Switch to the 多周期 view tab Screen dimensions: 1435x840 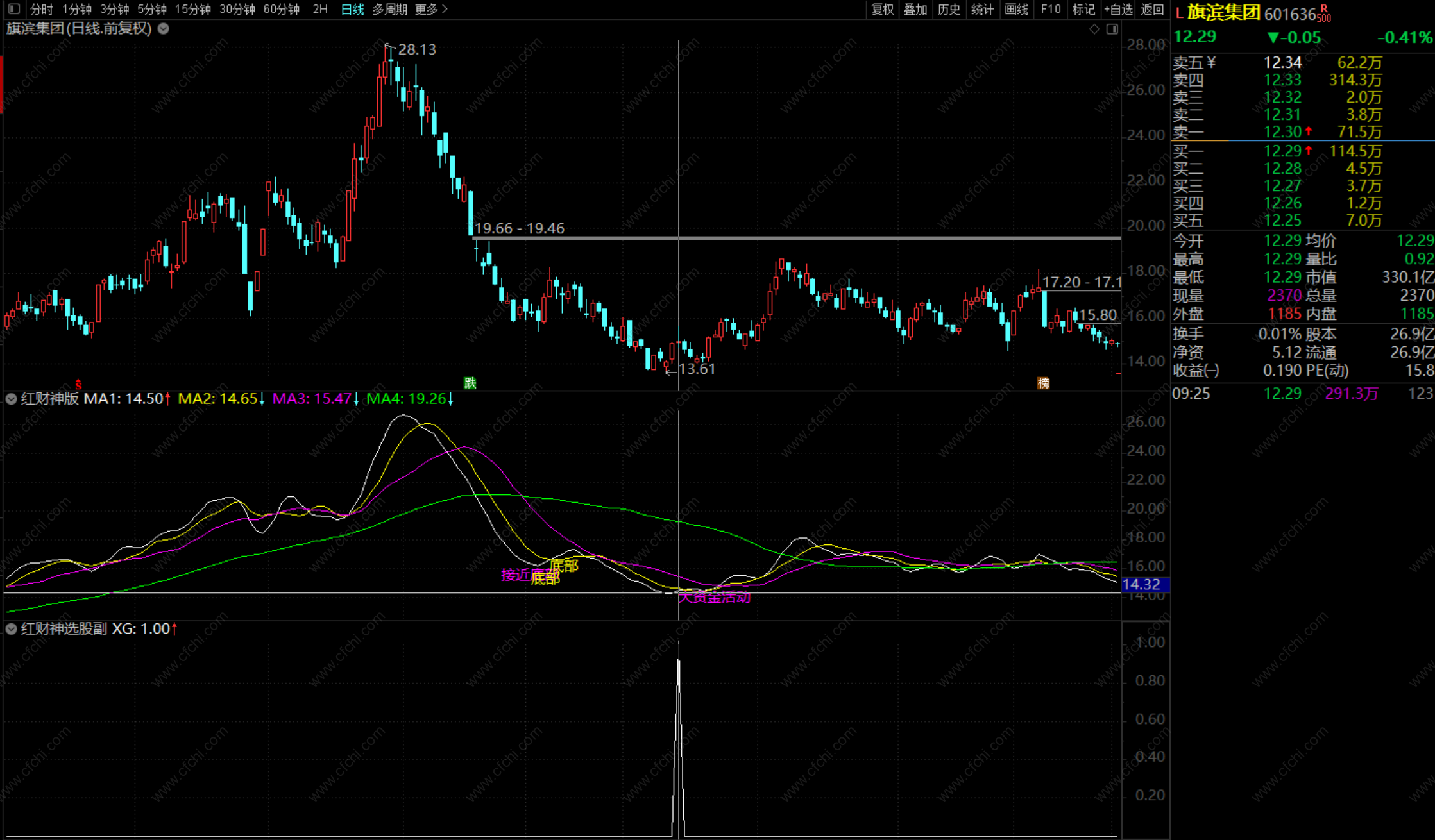(389, 9)
